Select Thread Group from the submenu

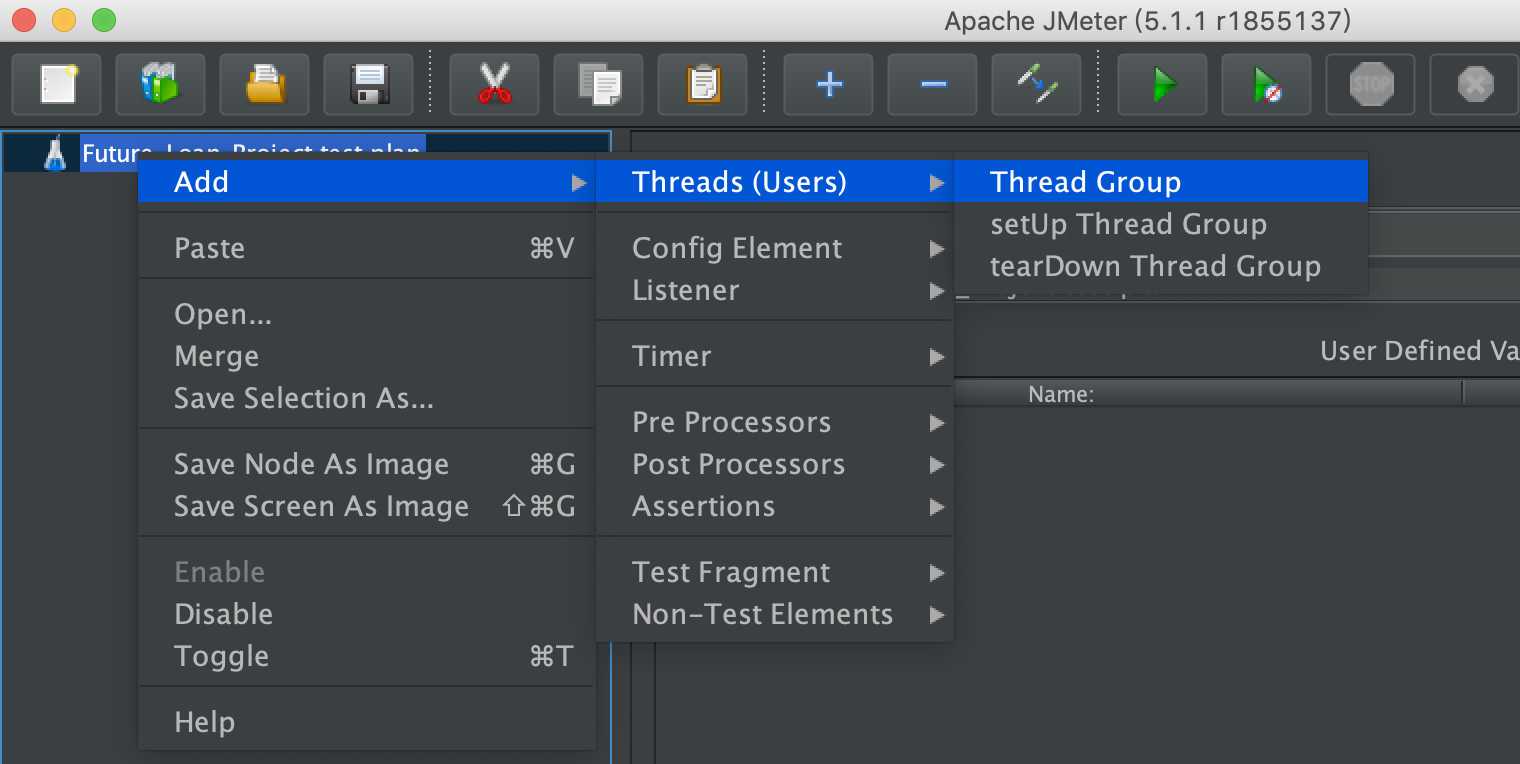(x=1161, y=182)
